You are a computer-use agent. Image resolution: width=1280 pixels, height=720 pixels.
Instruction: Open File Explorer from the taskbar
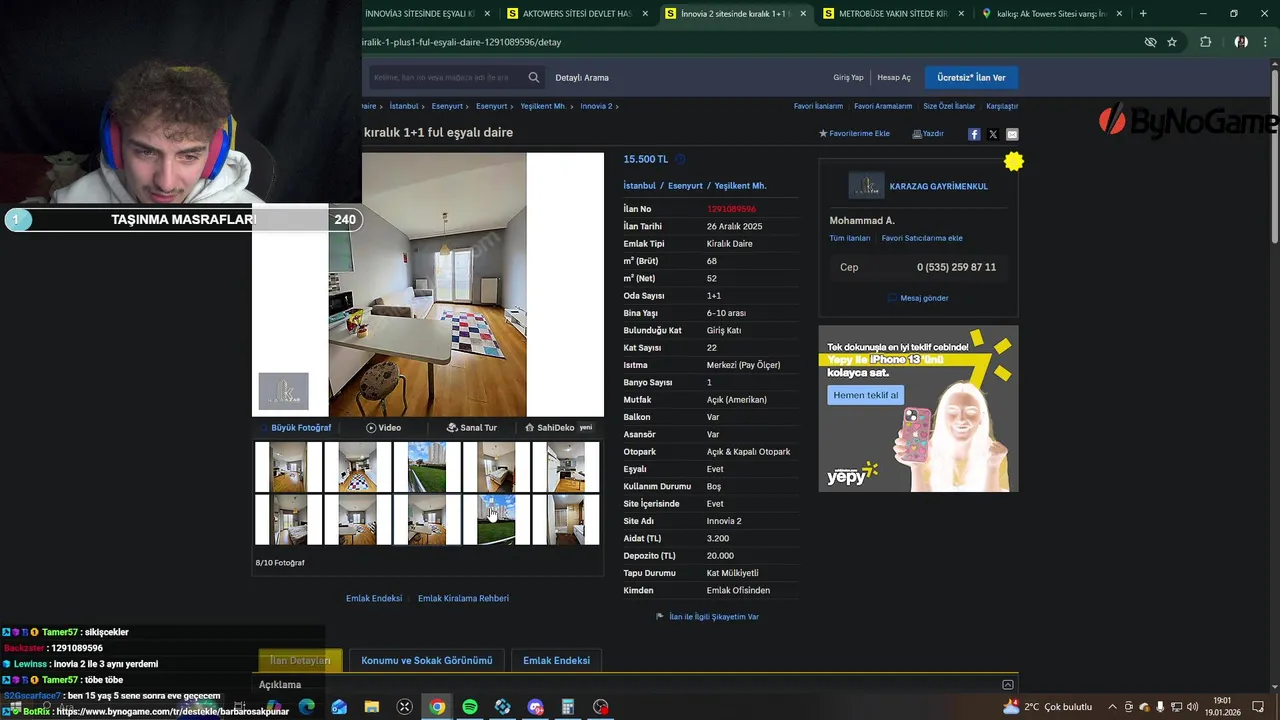[x=372, y=707]
